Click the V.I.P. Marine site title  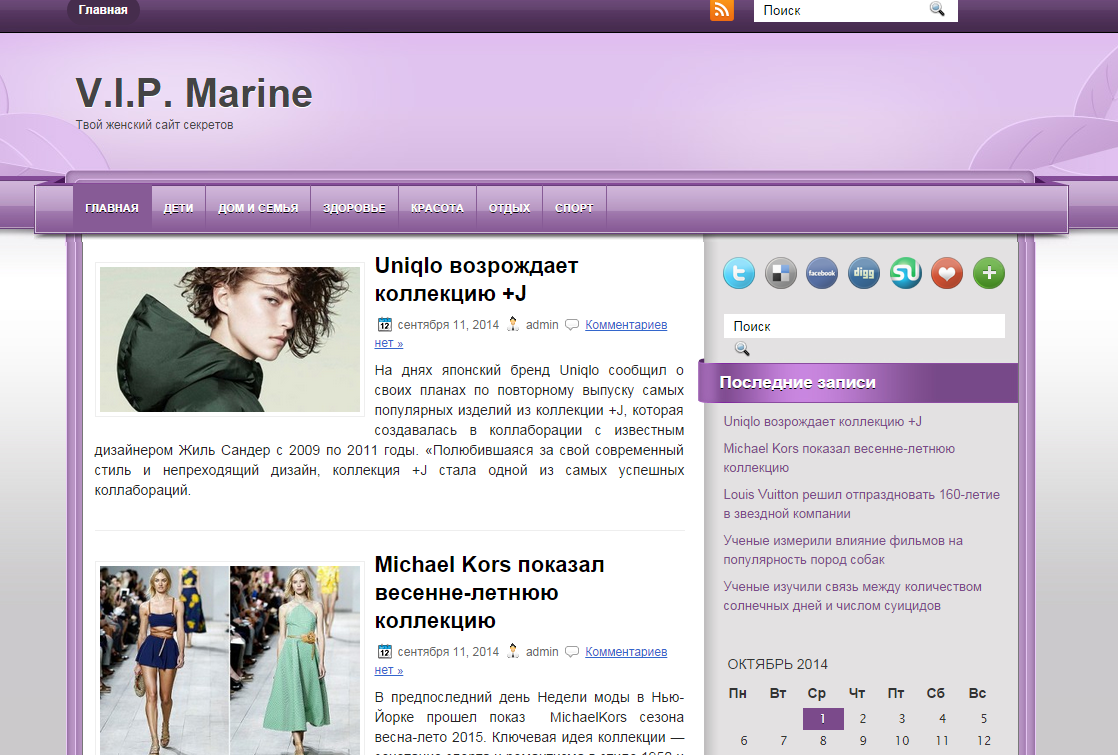pyautogui.click(x=194, y=93)
